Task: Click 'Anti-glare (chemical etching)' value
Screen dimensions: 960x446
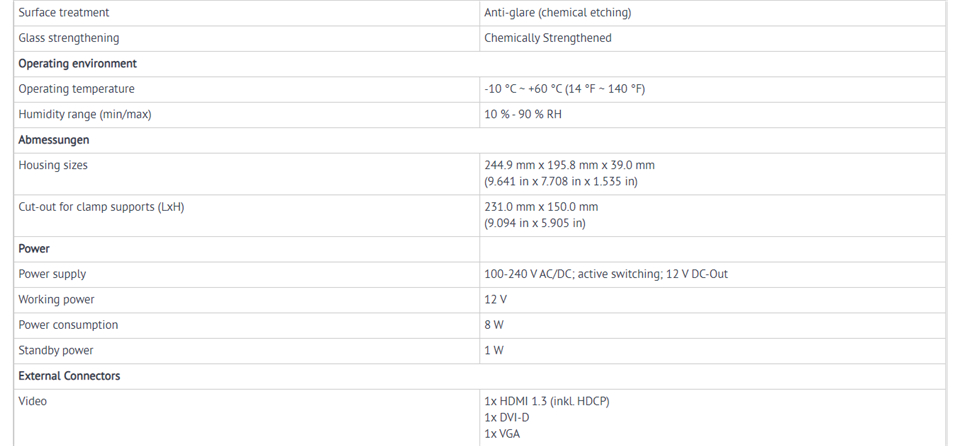Action: tap(557, 13)
